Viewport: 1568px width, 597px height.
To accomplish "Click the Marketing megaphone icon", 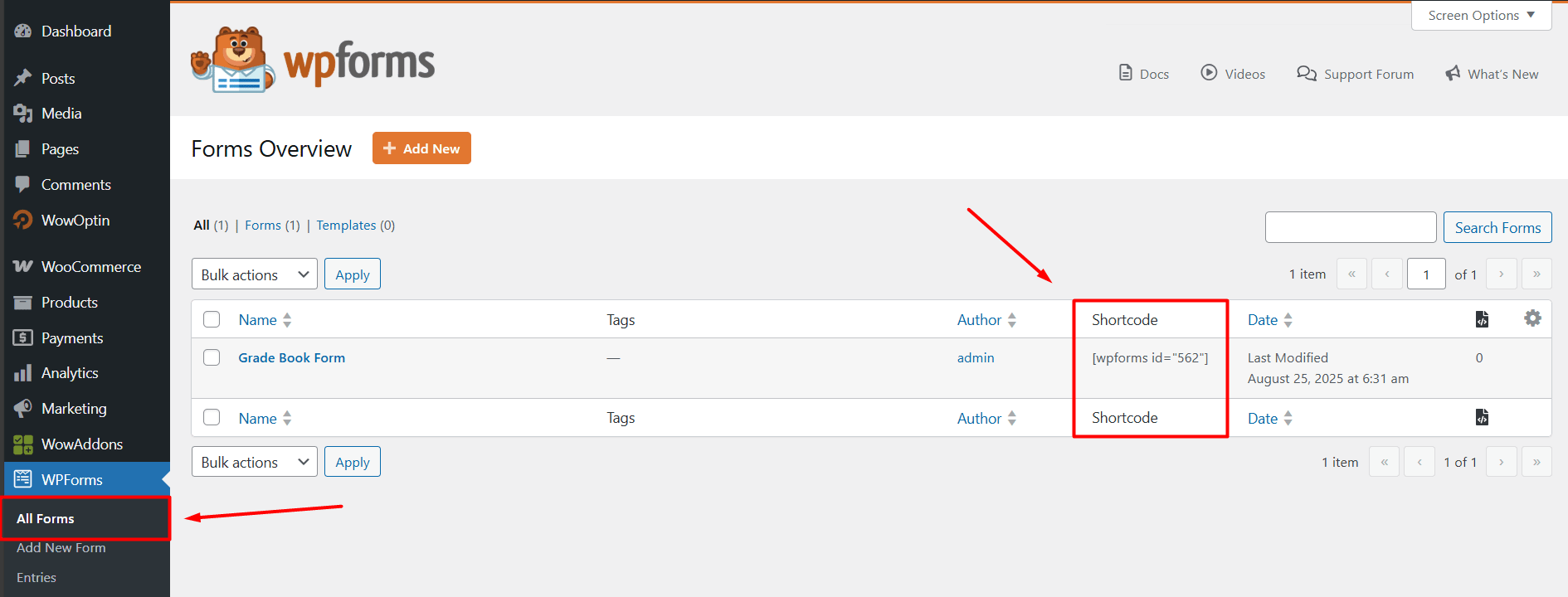I will [22, 409].
